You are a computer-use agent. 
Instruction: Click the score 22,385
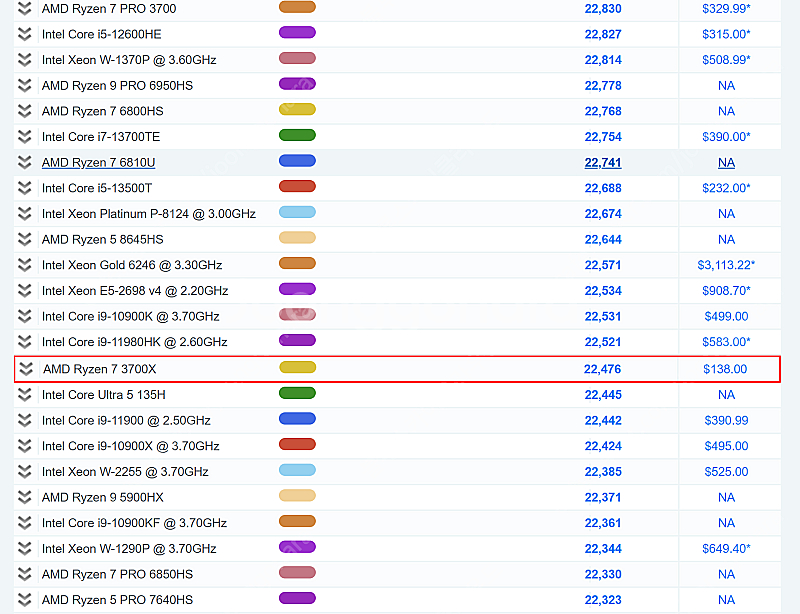point(603,472)
